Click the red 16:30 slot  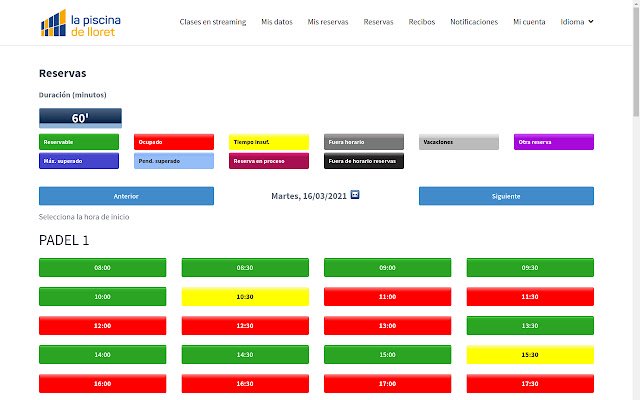click(x=245, y=384)
